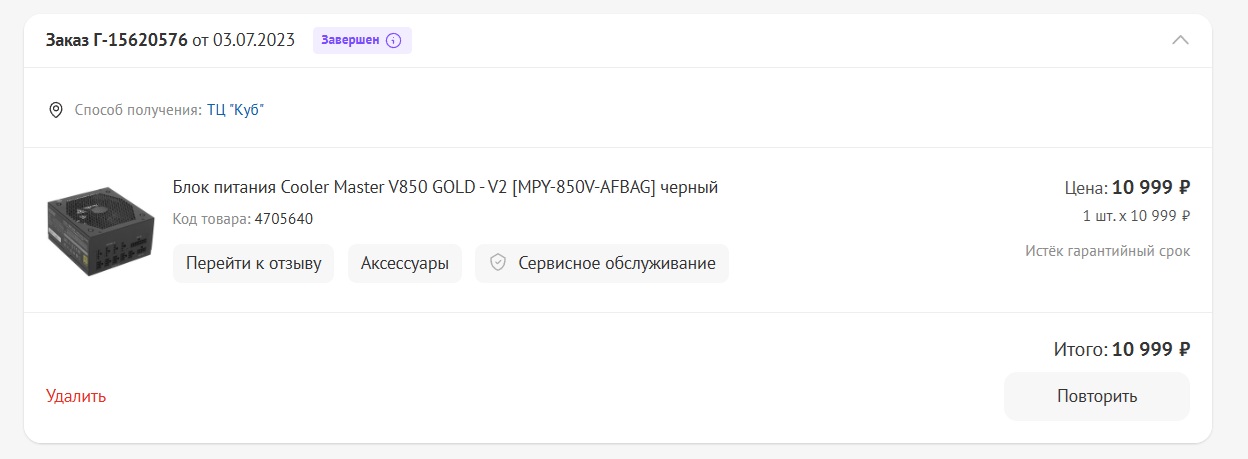Click the info icon in Завершен badge

point(393,41)
